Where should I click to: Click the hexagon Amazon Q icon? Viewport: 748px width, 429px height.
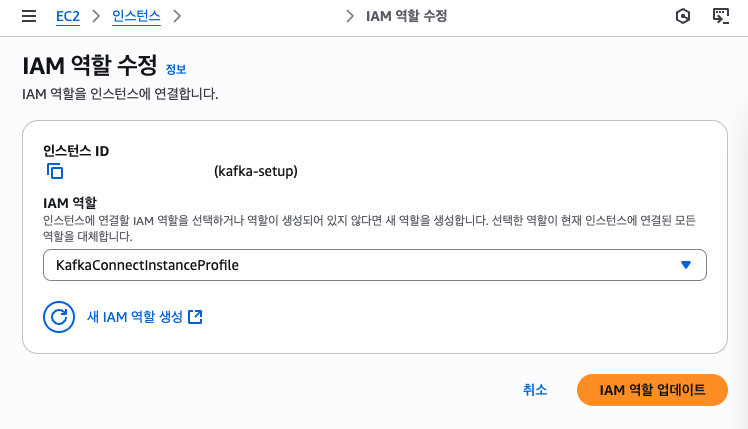tap(682, 16)
